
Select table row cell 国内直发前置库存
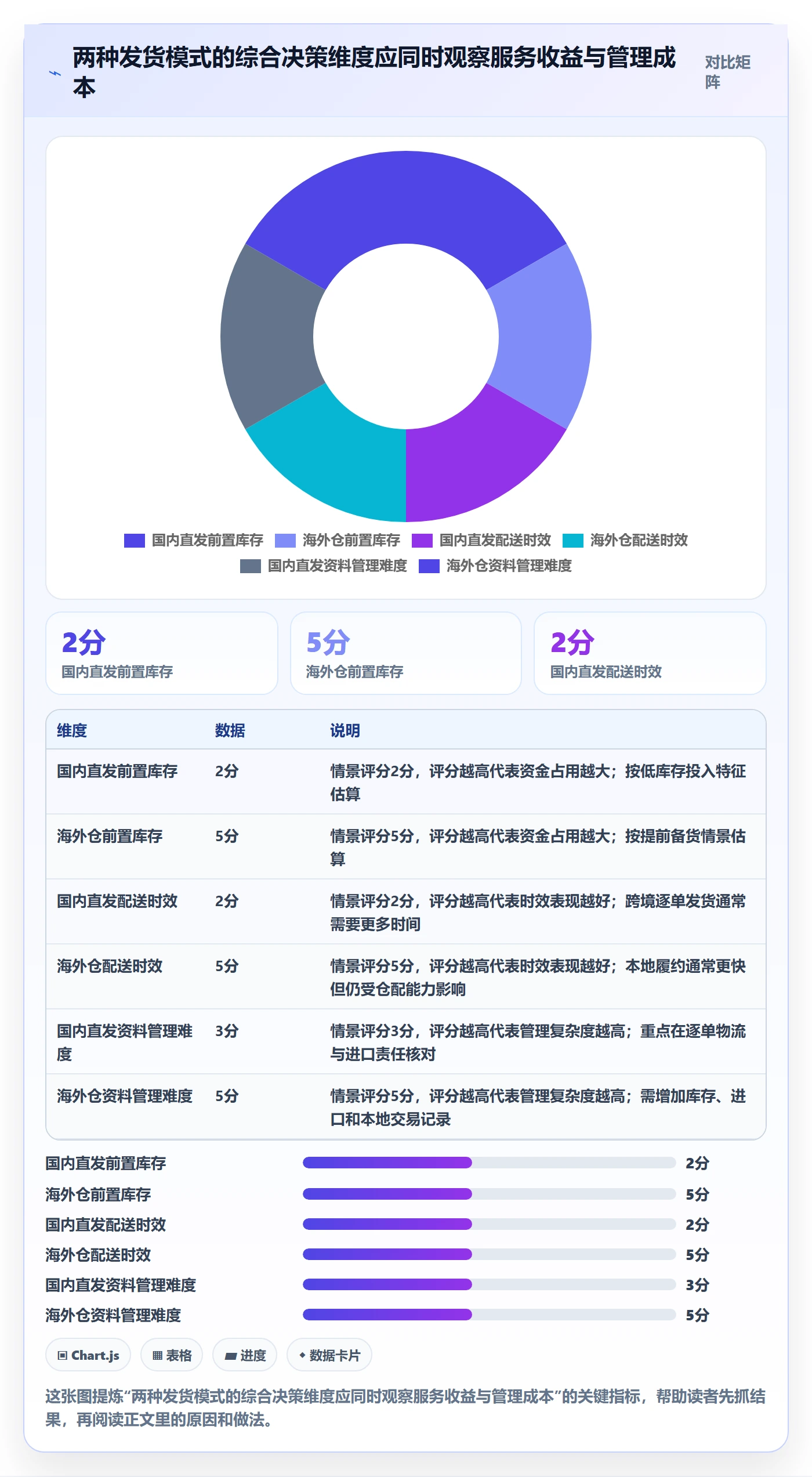[x=117, y=771]
